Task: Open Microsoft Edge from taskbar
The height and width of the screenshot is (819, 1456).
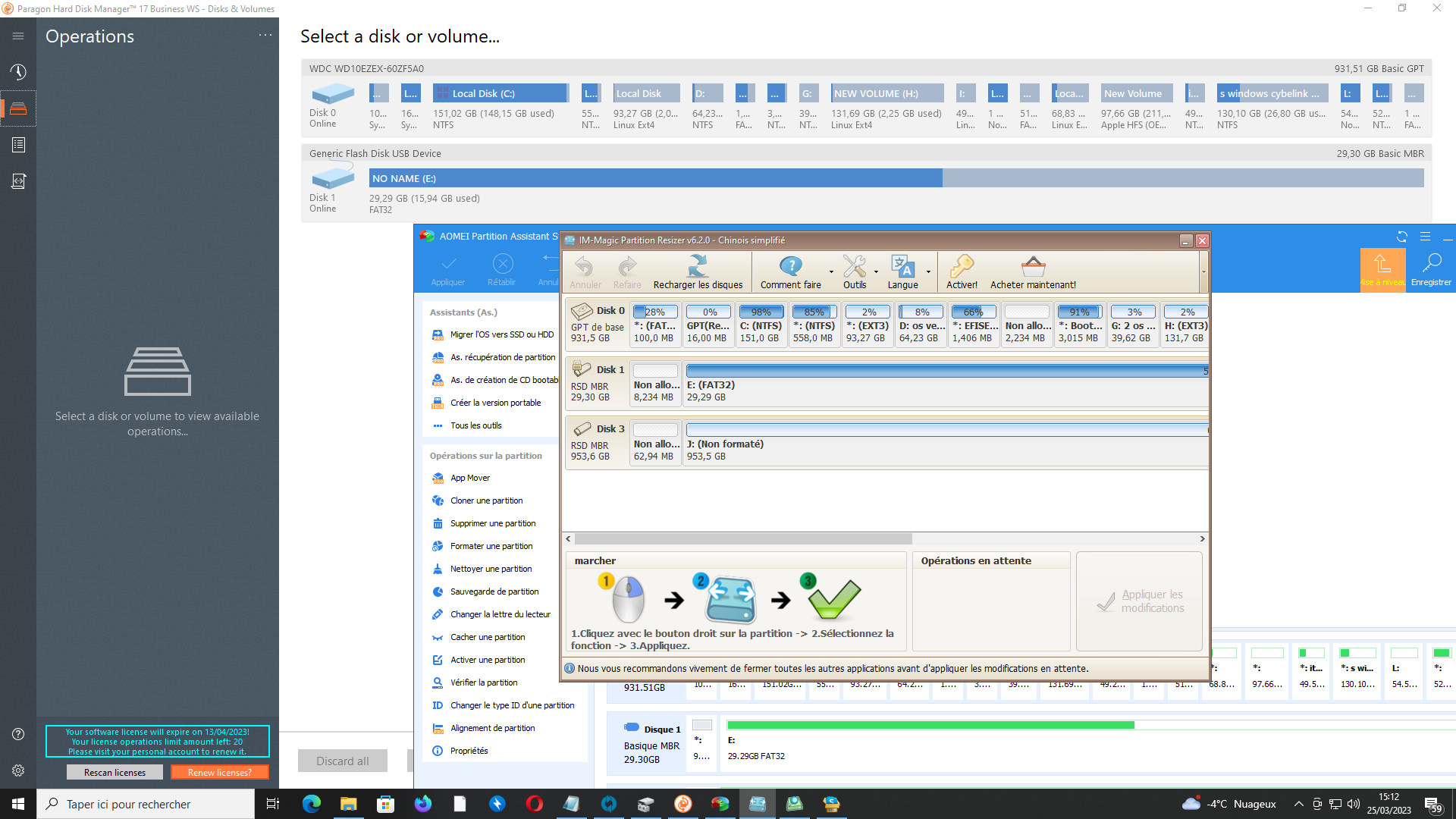Action: click(x=312, y=804)
